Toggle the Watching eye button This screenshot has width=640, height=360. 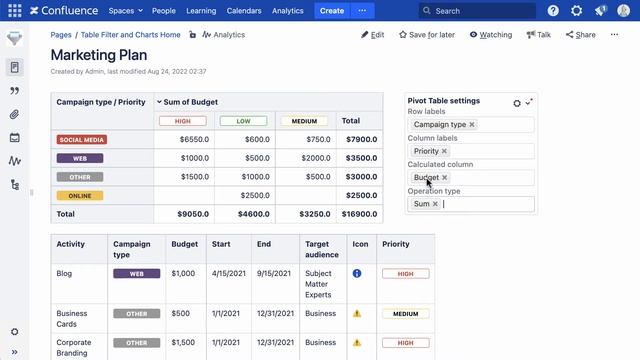pyautogui.click(x=491, y=35)
